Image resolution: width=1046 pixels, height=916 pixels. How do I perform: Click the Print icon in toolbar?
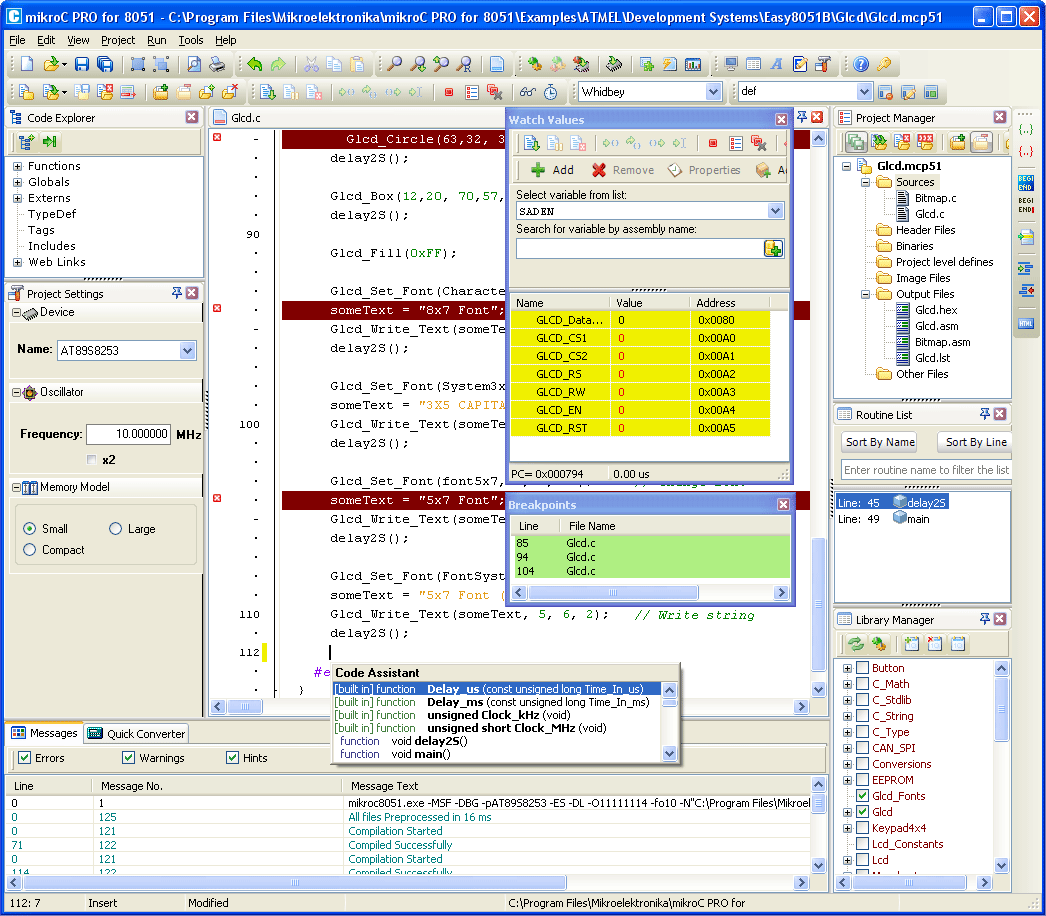tap(216, 65)
